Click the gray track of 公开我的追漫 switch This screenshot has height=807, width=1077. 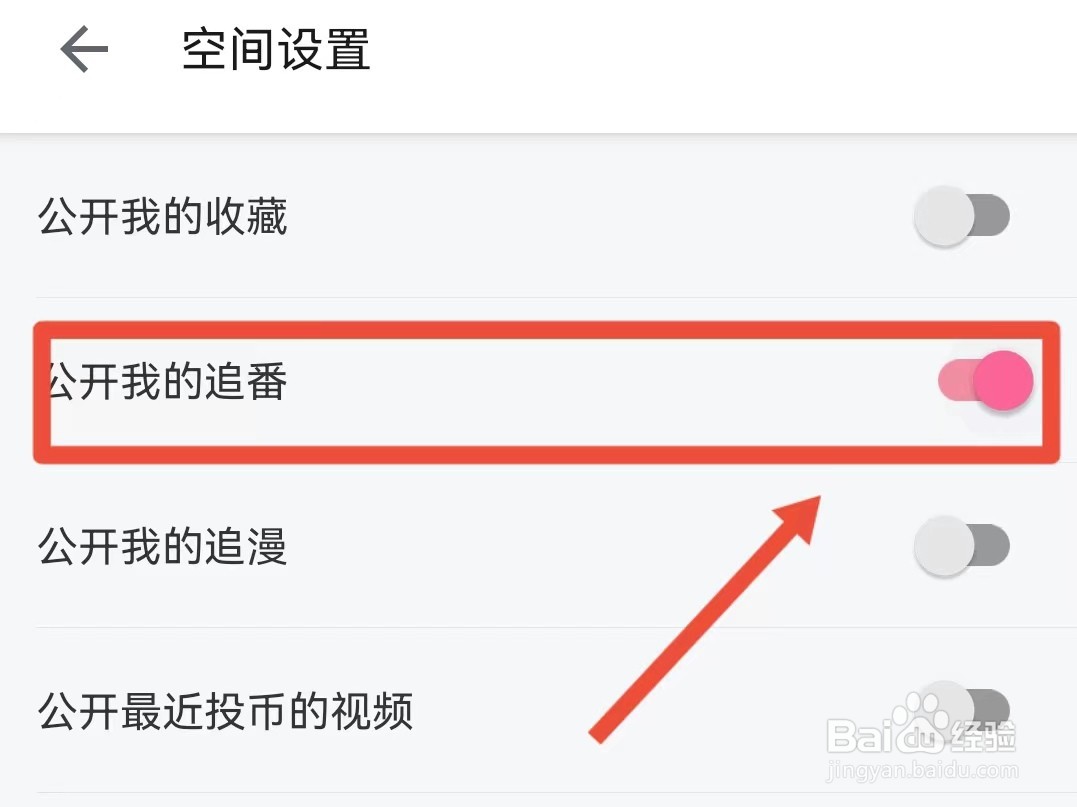(992, 547)
